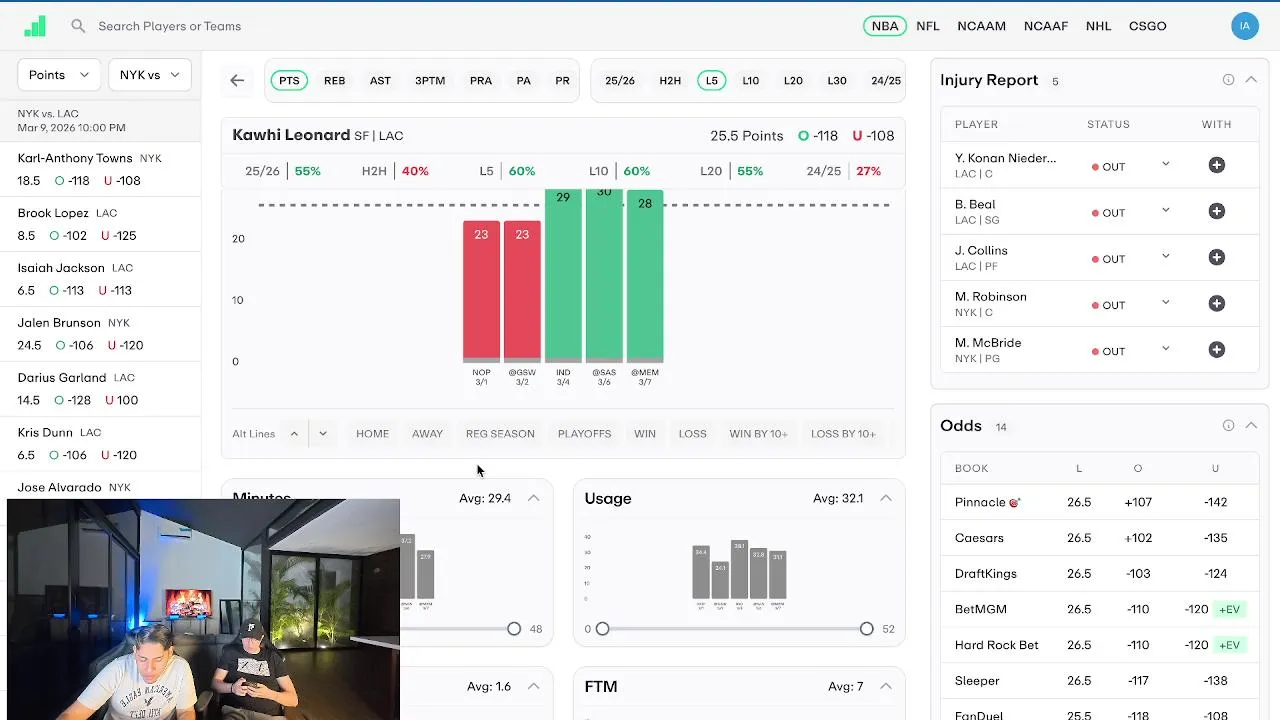
Task: Expand B. Beal status dropdown
Action: 1165,210
